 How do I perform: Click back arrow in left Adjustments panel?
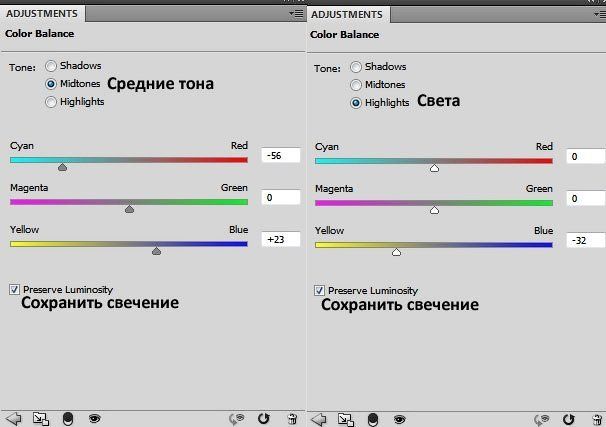pos(14,418)
